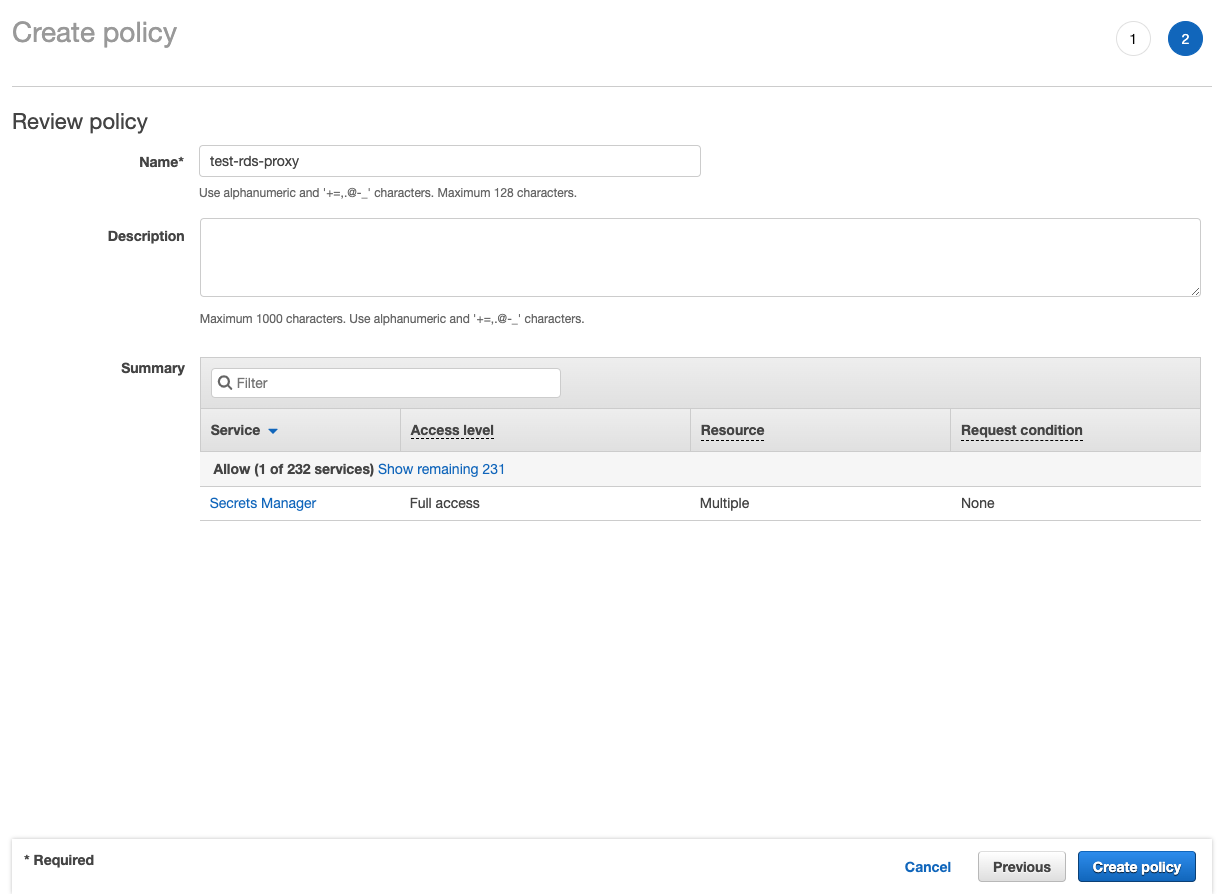
Task: Click the Allow (1 of 232 services) text
Action: 294,469
